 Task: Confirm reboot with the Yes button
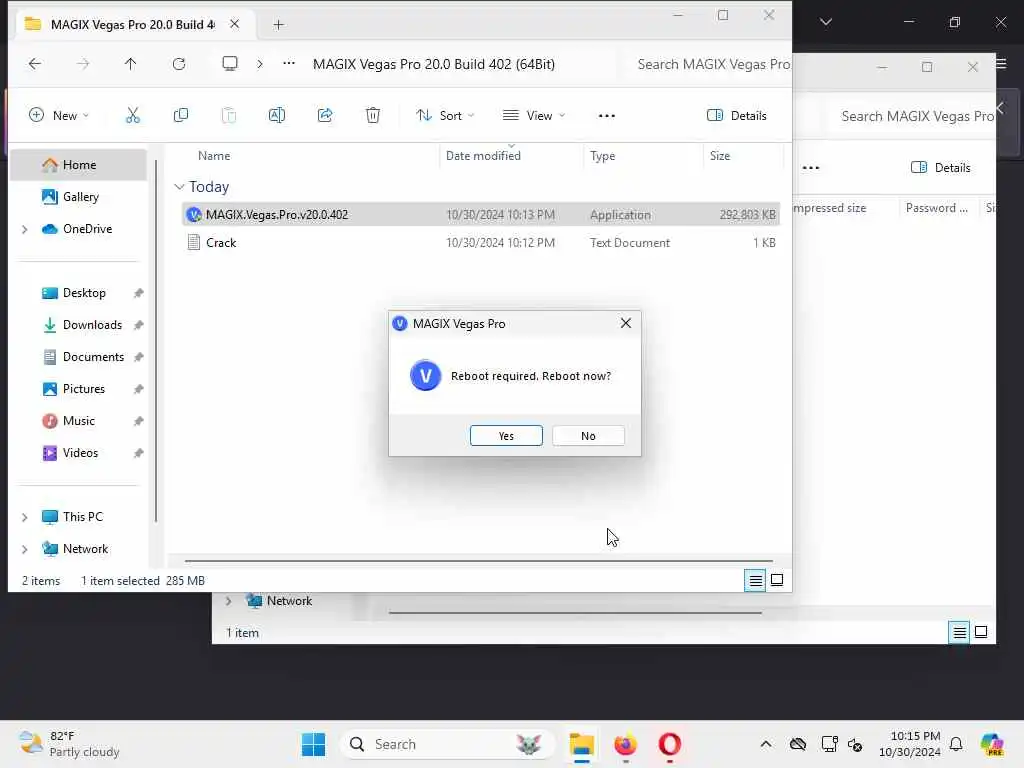tap(506, 436)
